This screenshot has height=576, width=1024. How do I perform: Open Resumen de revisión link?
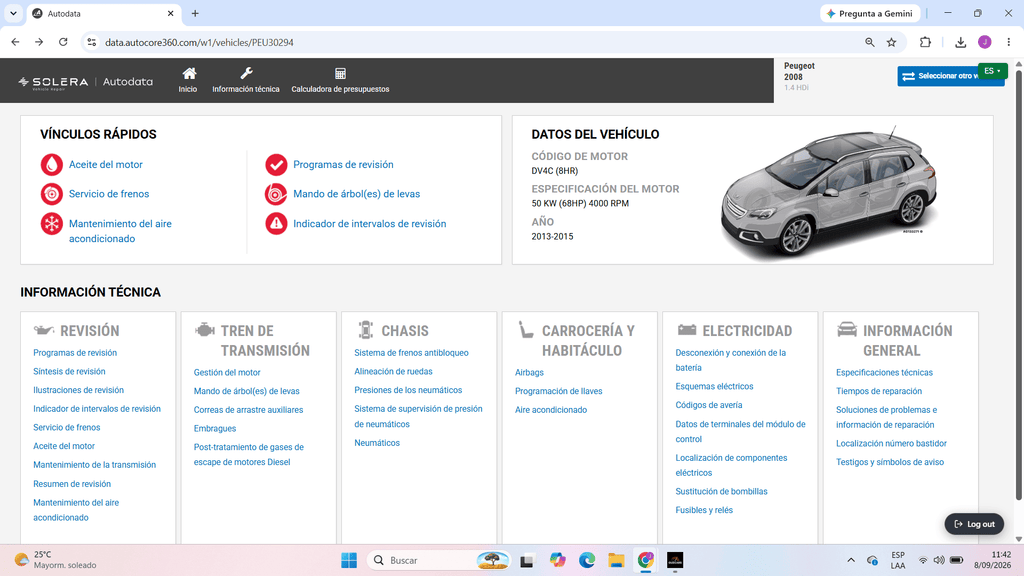coord(72,484)
